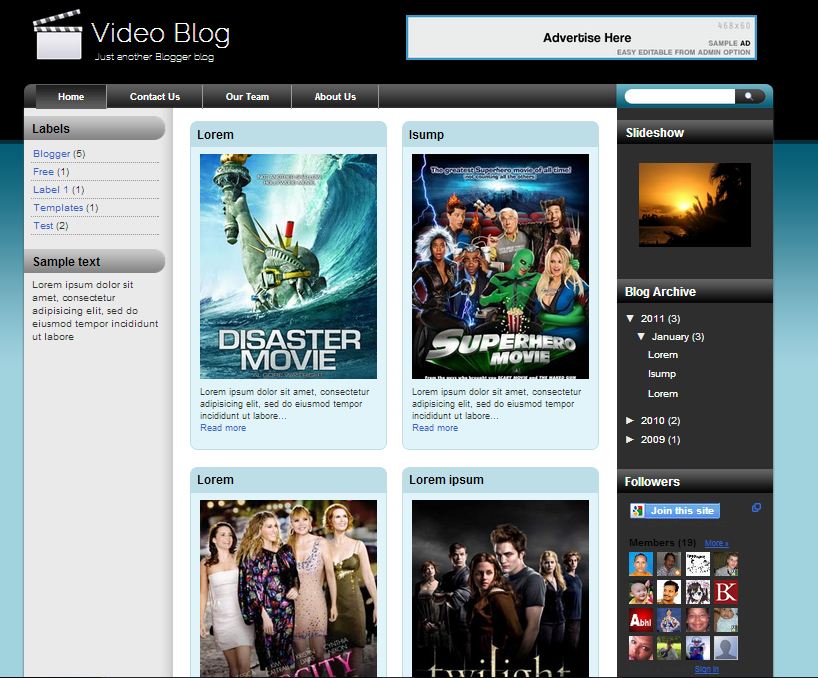Open the Isump entry in Blog Archive

pyautogui.click(x=662, y=374)
